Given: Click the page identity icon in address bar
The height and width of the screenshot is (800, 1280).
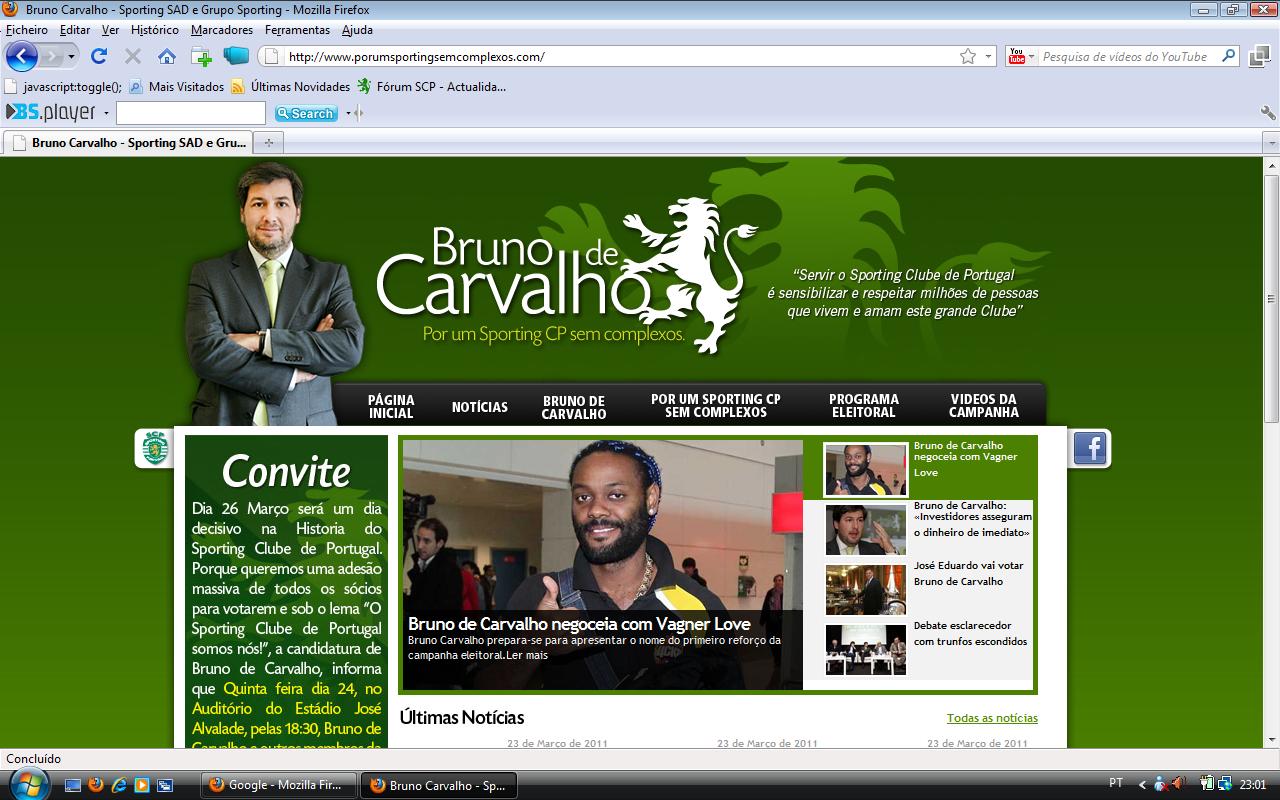Looking at the screenshot, I should coord(270,56).
